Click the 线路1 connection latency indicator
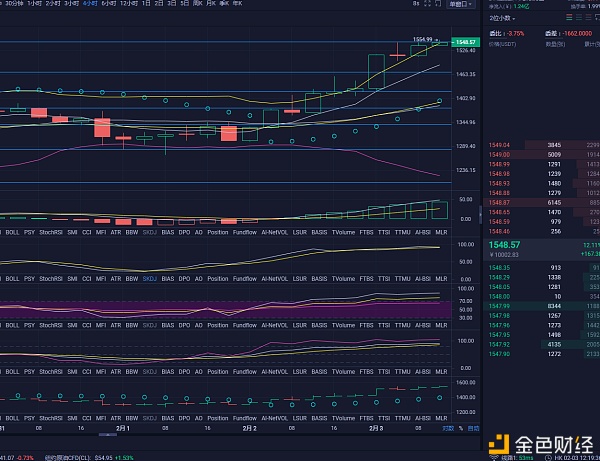 pos(517,458)
